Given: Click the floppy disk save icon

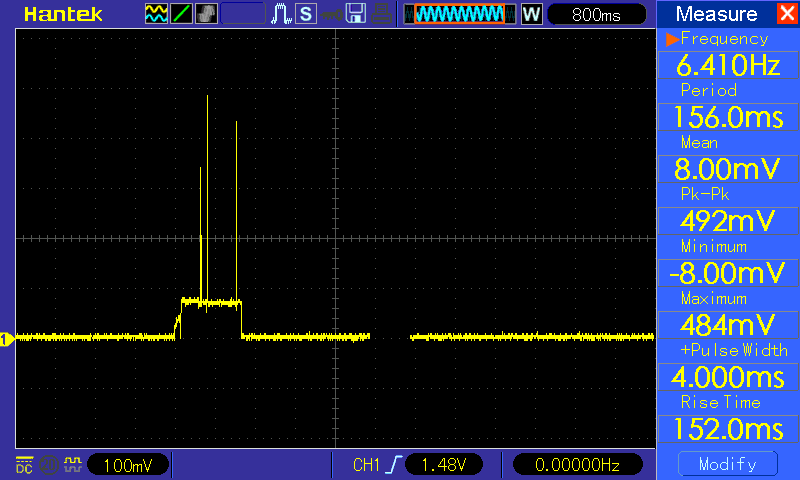Looking at the screenshot, I should coord(356,14).
